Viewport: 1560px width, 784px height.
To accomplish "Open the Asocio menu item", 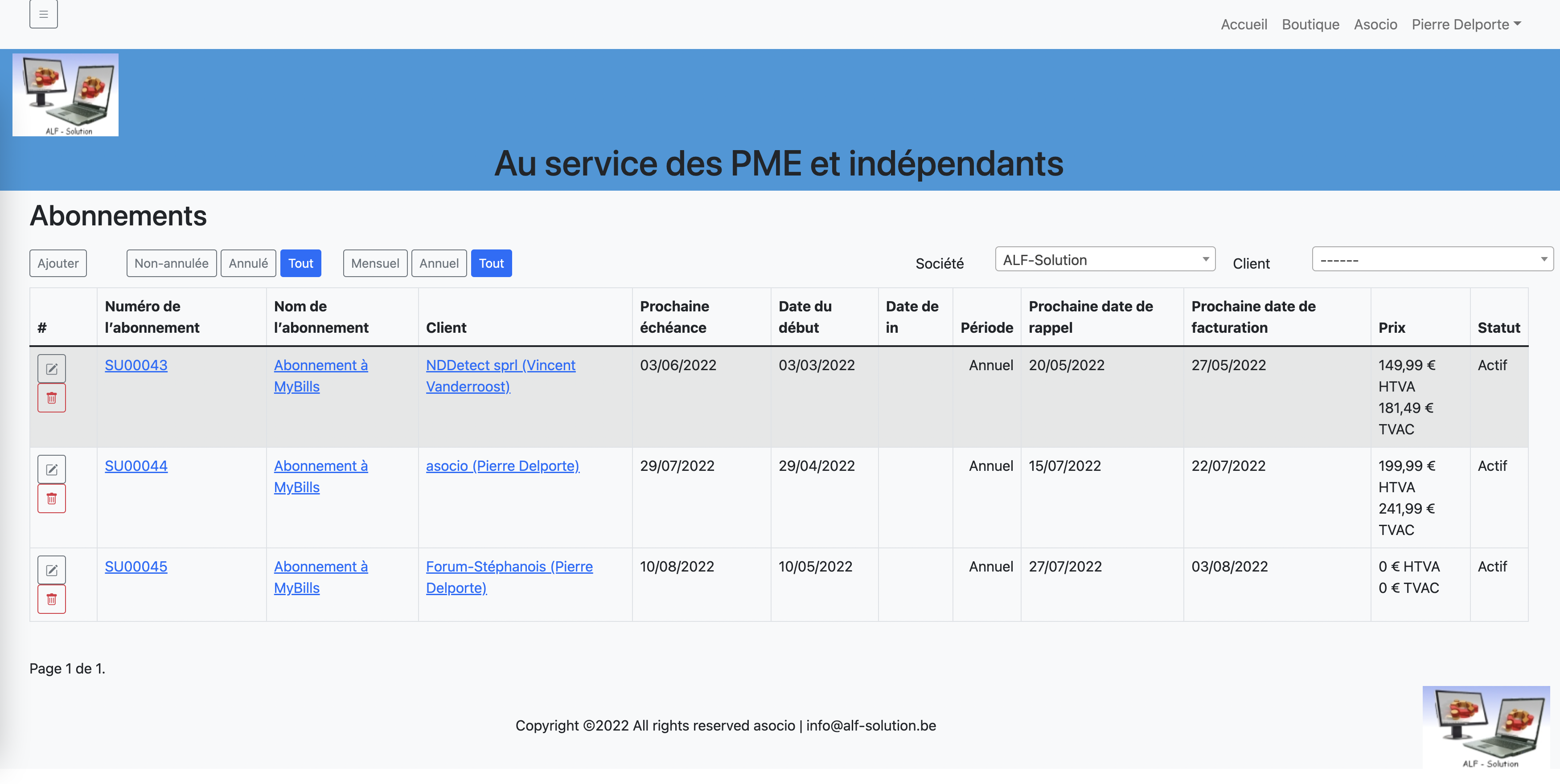I will tap(1375, 24).
